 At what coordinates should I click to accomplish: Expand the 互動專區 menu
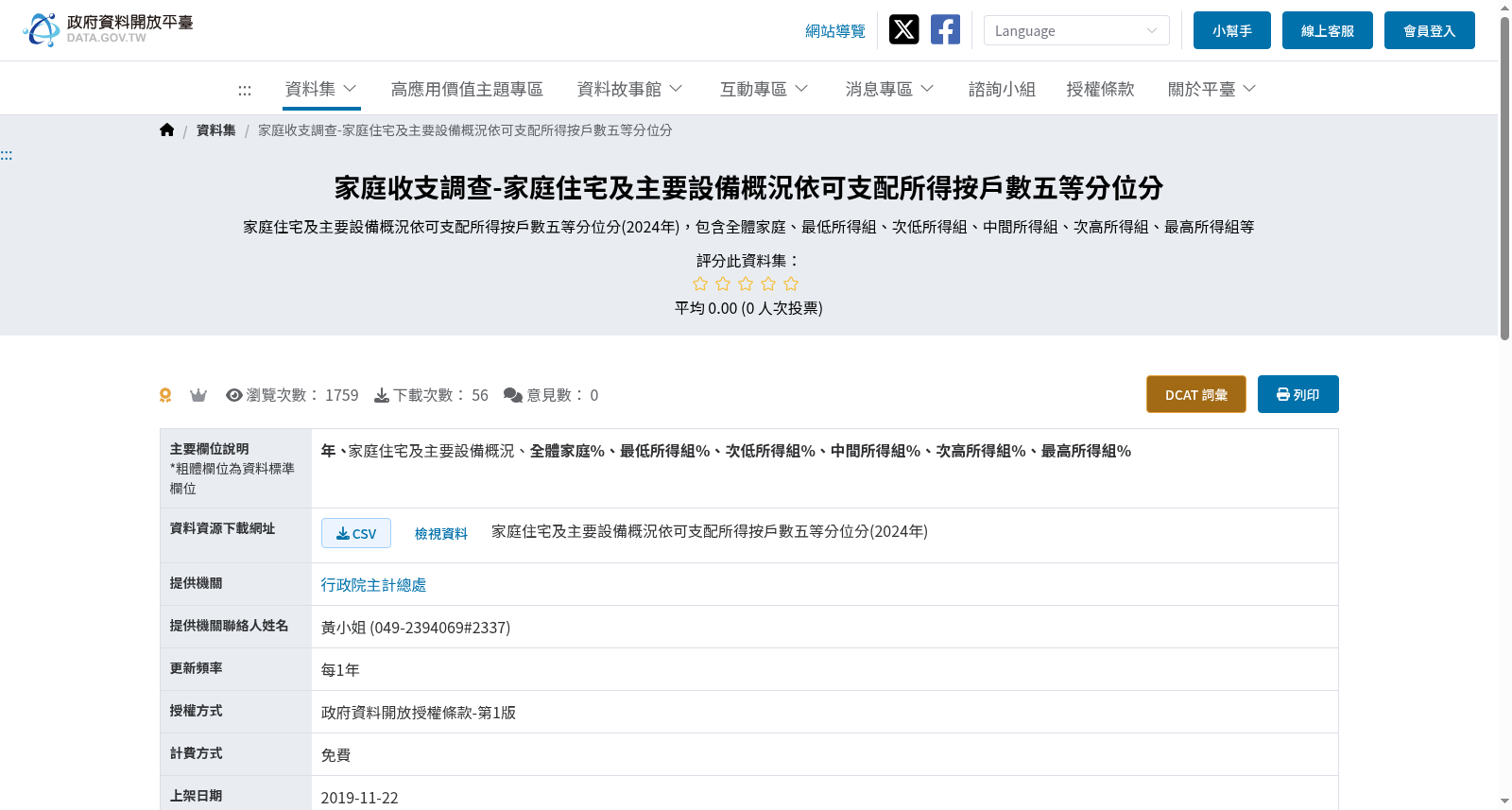click(764, 89)
